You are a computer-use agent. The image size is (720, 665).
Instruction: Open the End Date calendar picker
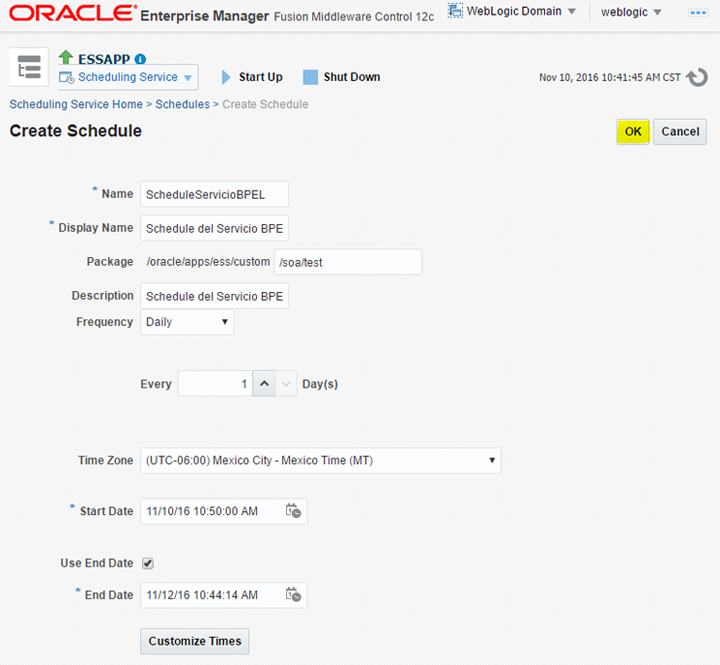(293, 594)
